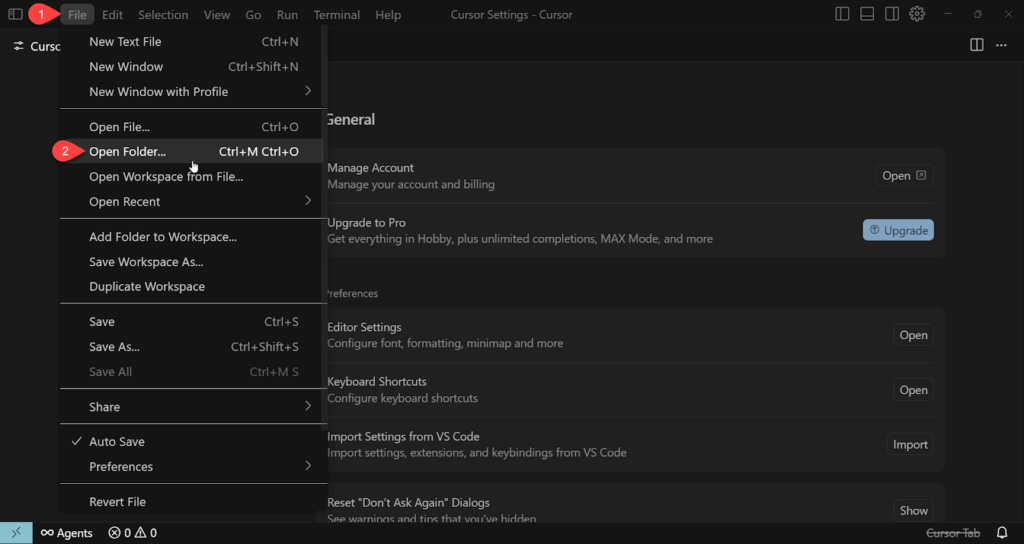This screenshot has width=1024, height=544.
Task: Open the editor More Actions ellipsis
Action: [x=1001, y=45]
